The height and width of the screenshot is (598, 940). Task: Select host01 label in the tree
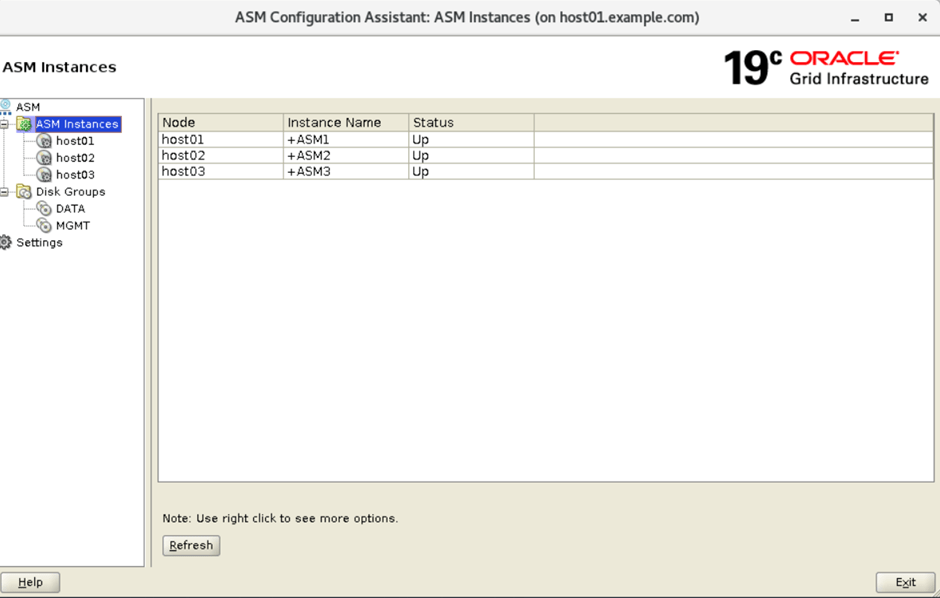point(75,141)
